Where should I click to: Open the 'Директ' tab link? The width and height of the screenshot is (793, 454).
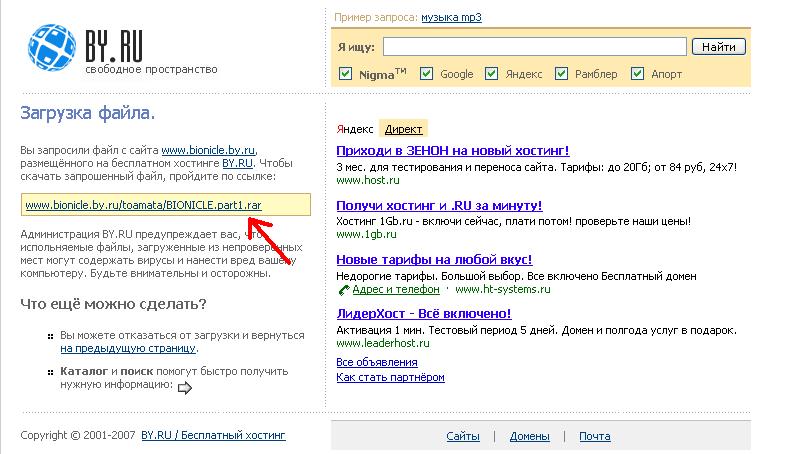pos(403,129)
